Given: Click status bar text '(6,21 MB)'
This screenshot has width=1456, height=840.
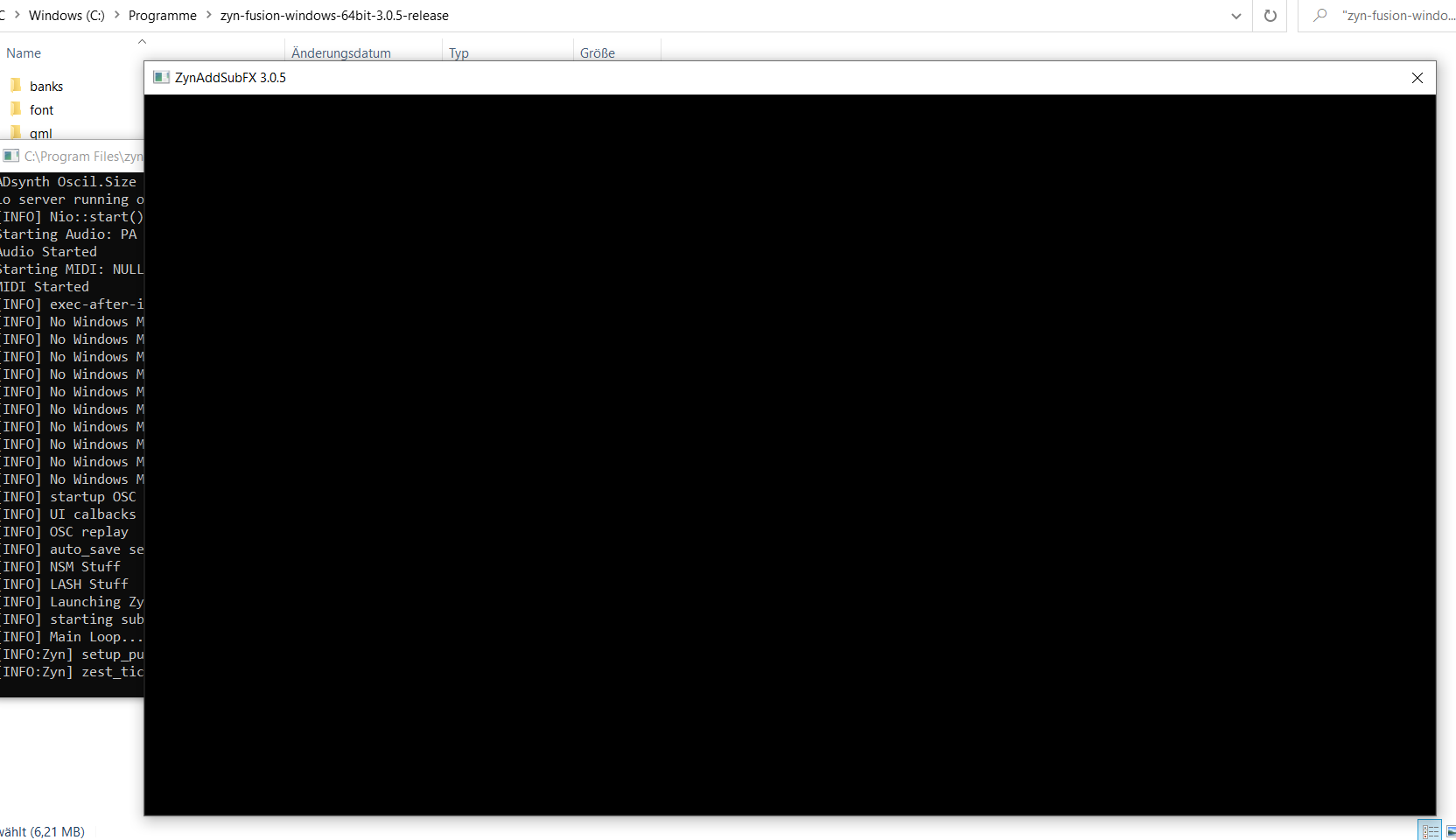Looking at the screenshot, I should pos(58,832).
